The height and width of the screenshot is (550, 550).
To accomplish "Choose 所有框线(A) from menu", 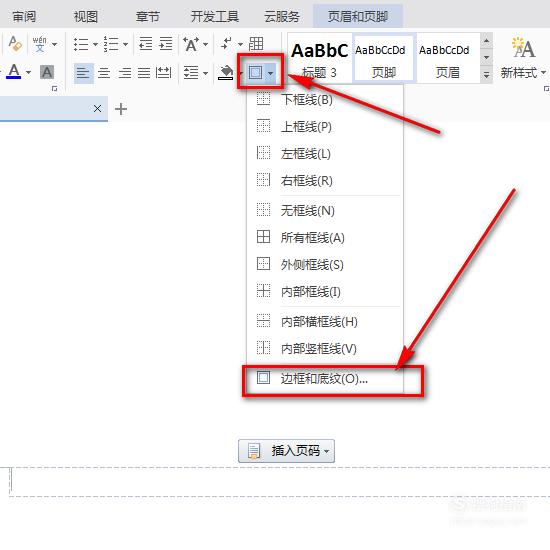I will click(325, 237).
